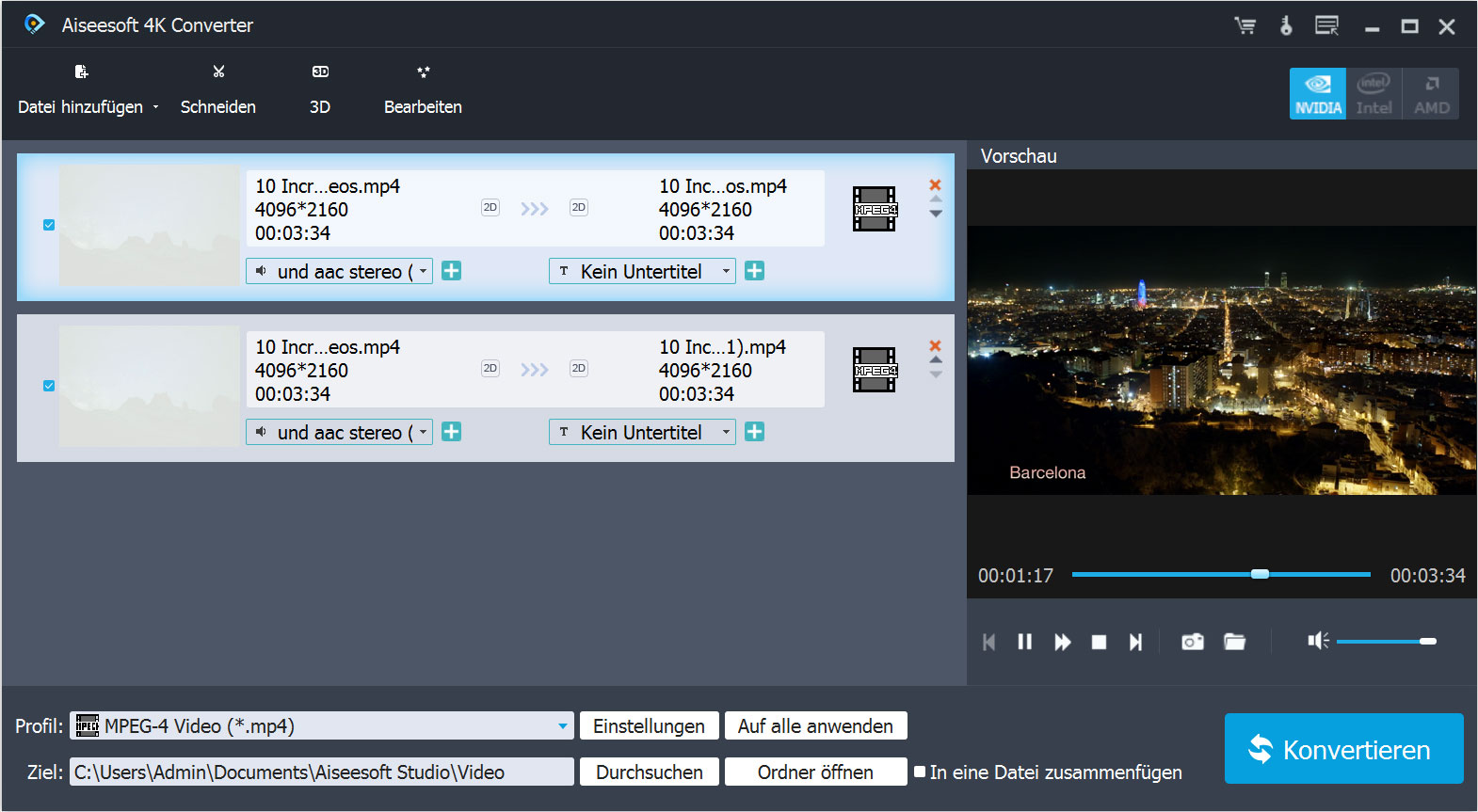Click the Durchsuchen button
1478x812 pixels.
click(649, 772)
